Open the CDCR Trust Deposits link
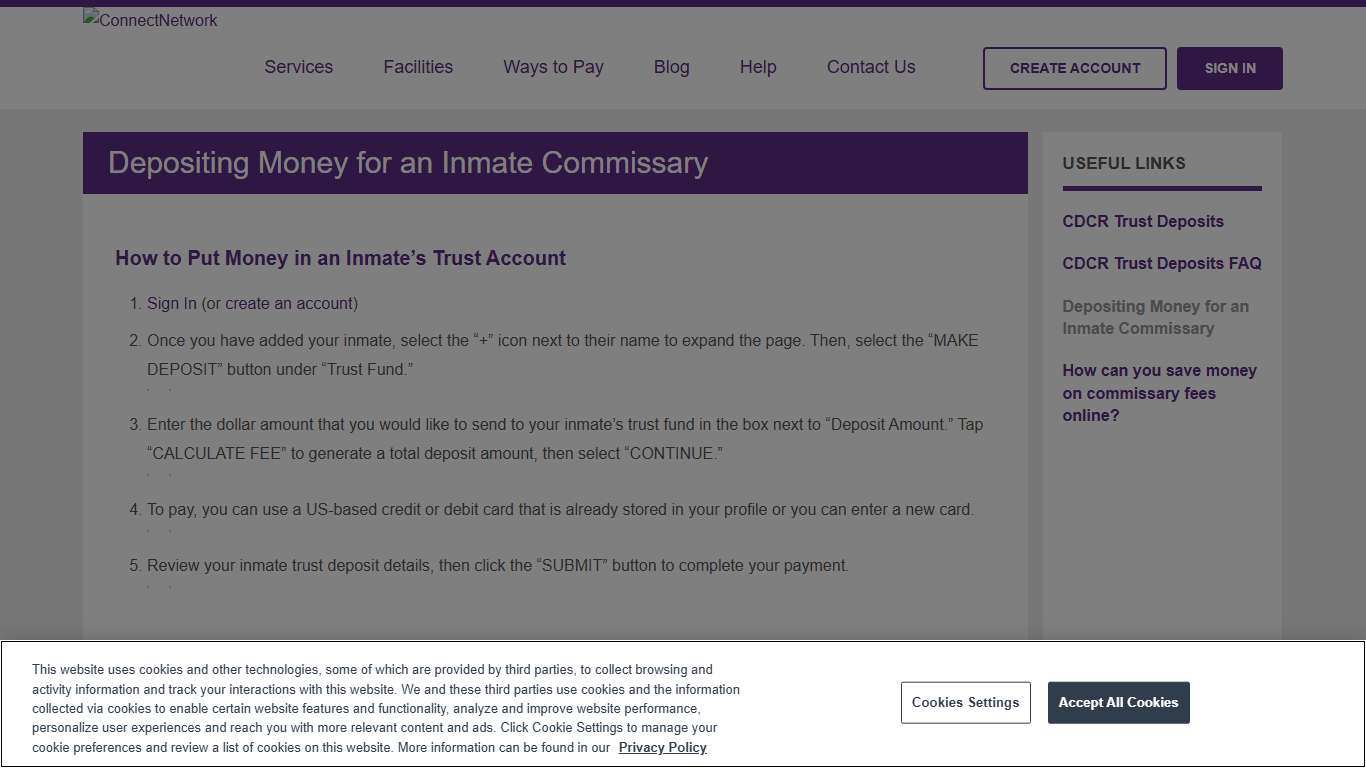This screenshot has height=768, width=1366. click(x=1142, y=221)
